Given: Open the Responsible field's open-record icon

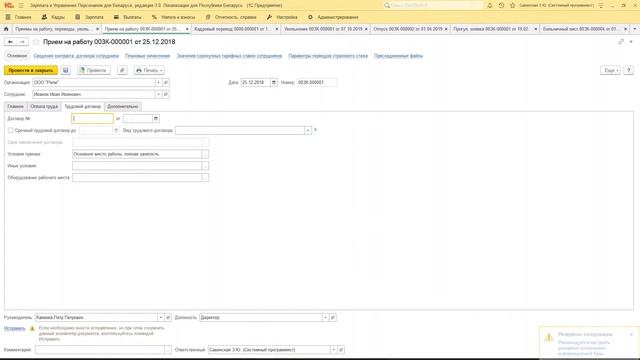Looking at the screenshot, I should [x=341, y=350].
